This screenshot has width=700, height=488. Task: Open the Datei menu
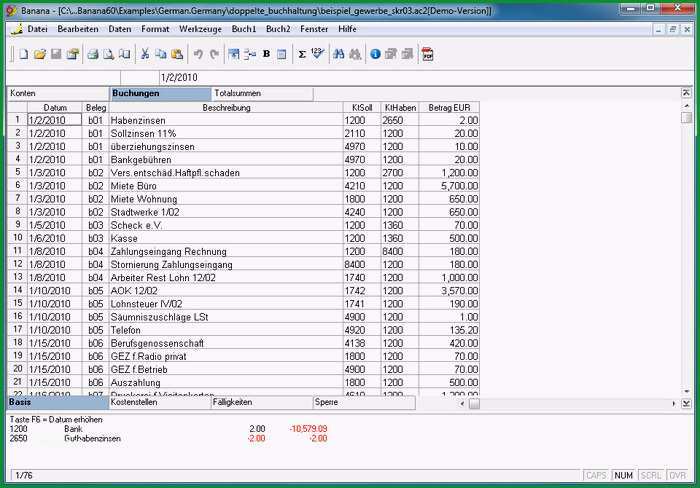(38, 29)
